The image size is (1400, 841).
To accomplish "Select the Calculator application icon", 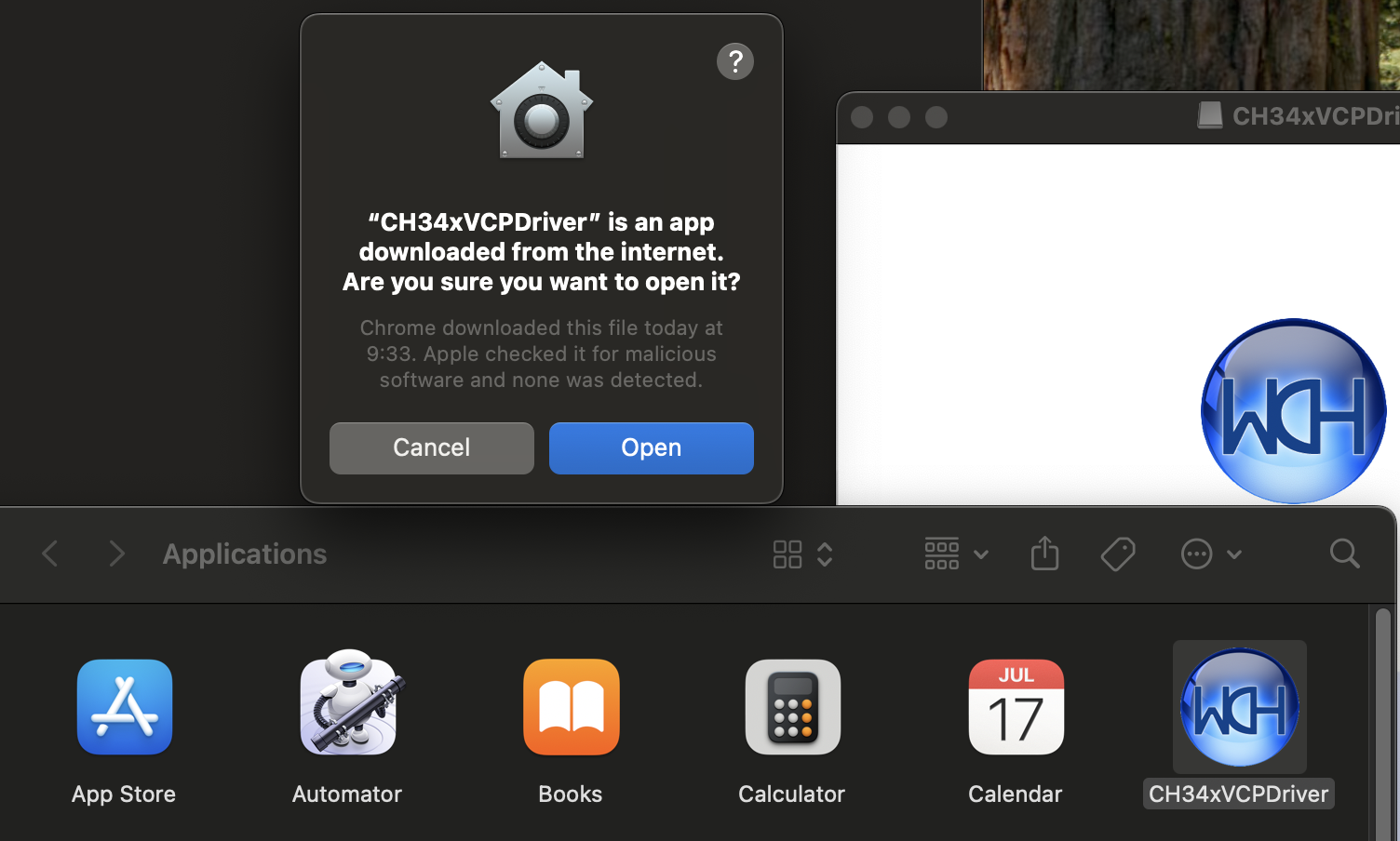I will pos(793,707).
